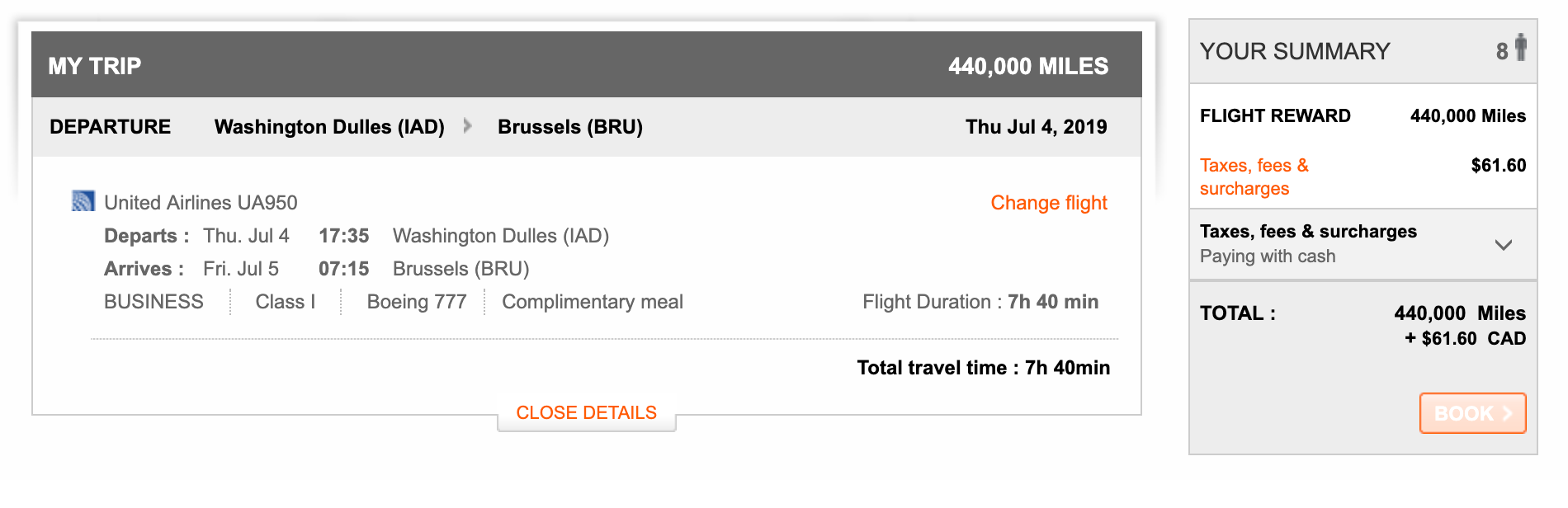Click the MY TRIP header title
This screenshot has width=1568, height=508.
click(95, 66)
